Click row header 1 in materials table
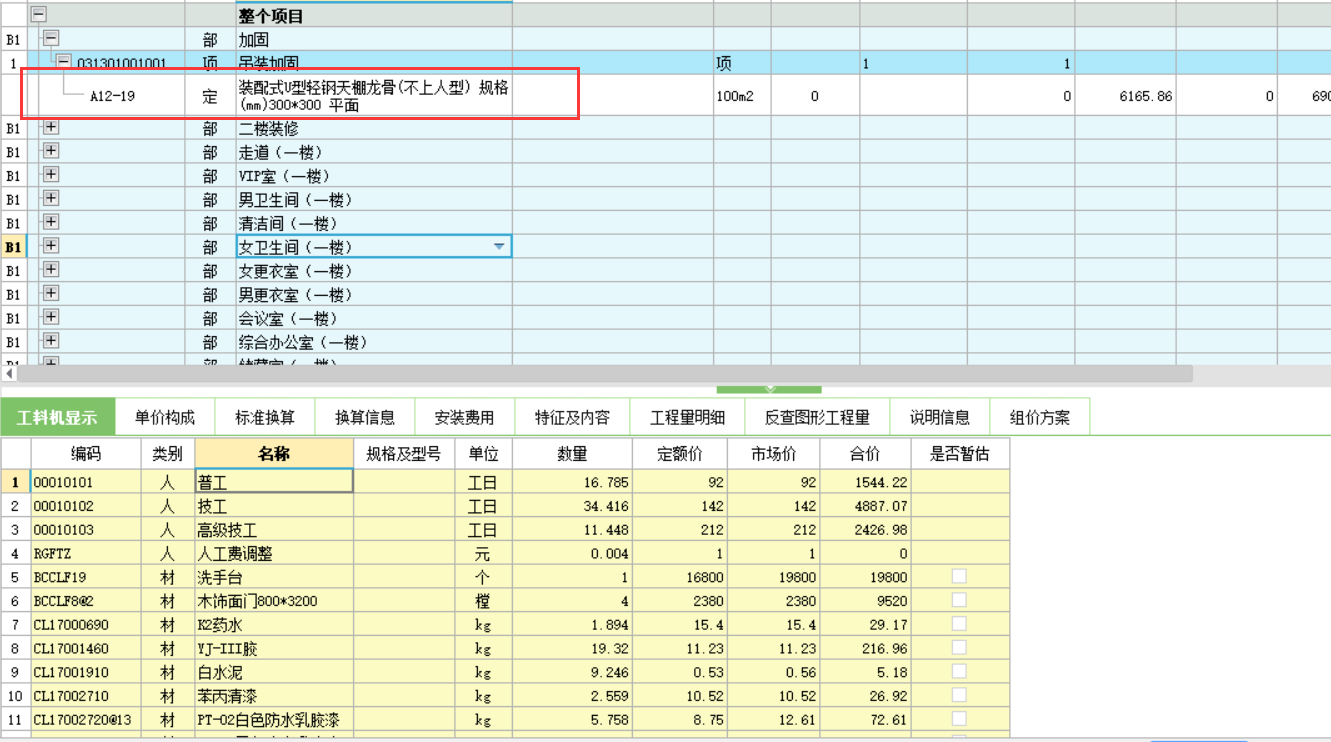Viewport: 1331px width, 742px height. point(15,482)
